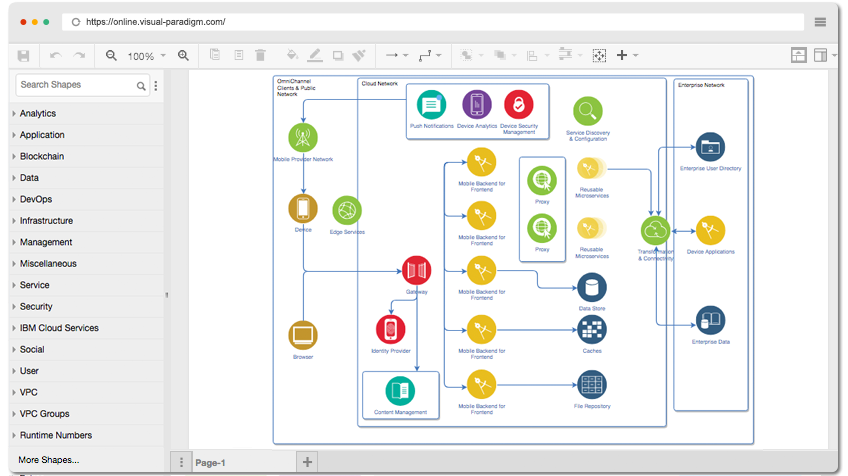Expand the User shape category
Viewport: 848px width, 476px height.
[87, 371]
